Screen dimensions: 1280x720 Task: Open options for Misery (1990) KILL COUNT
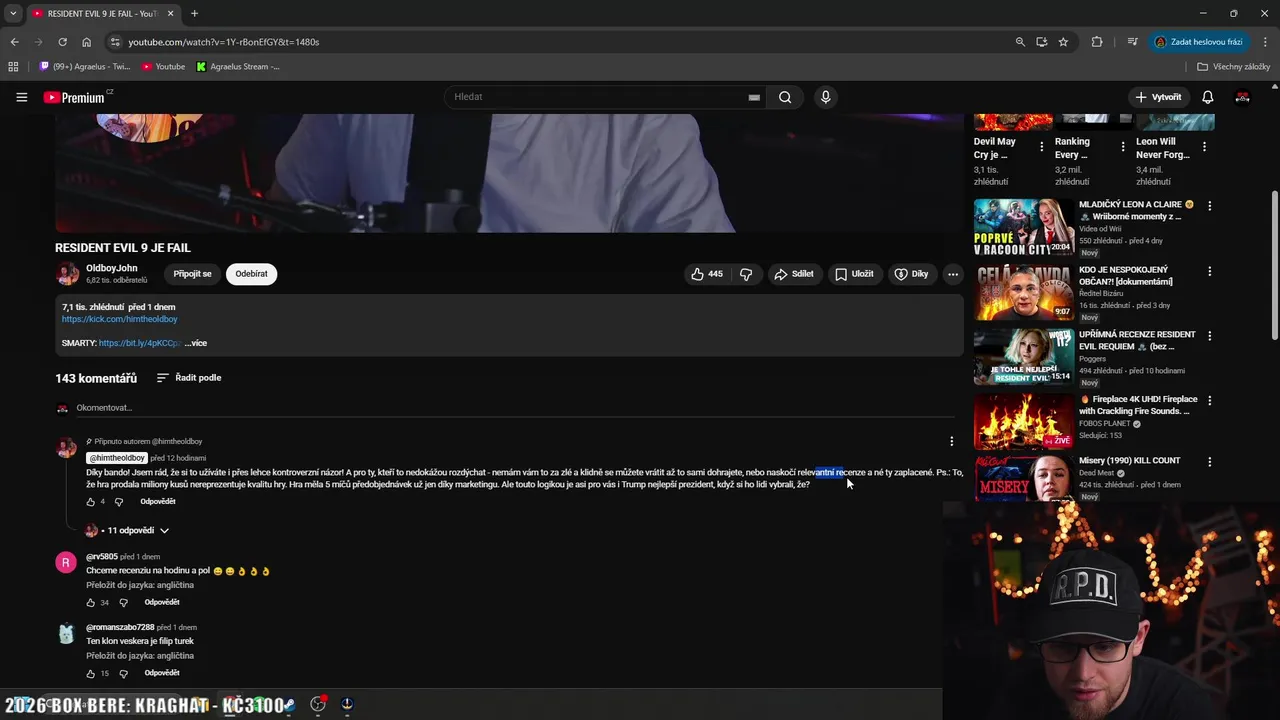point(1209,461)
